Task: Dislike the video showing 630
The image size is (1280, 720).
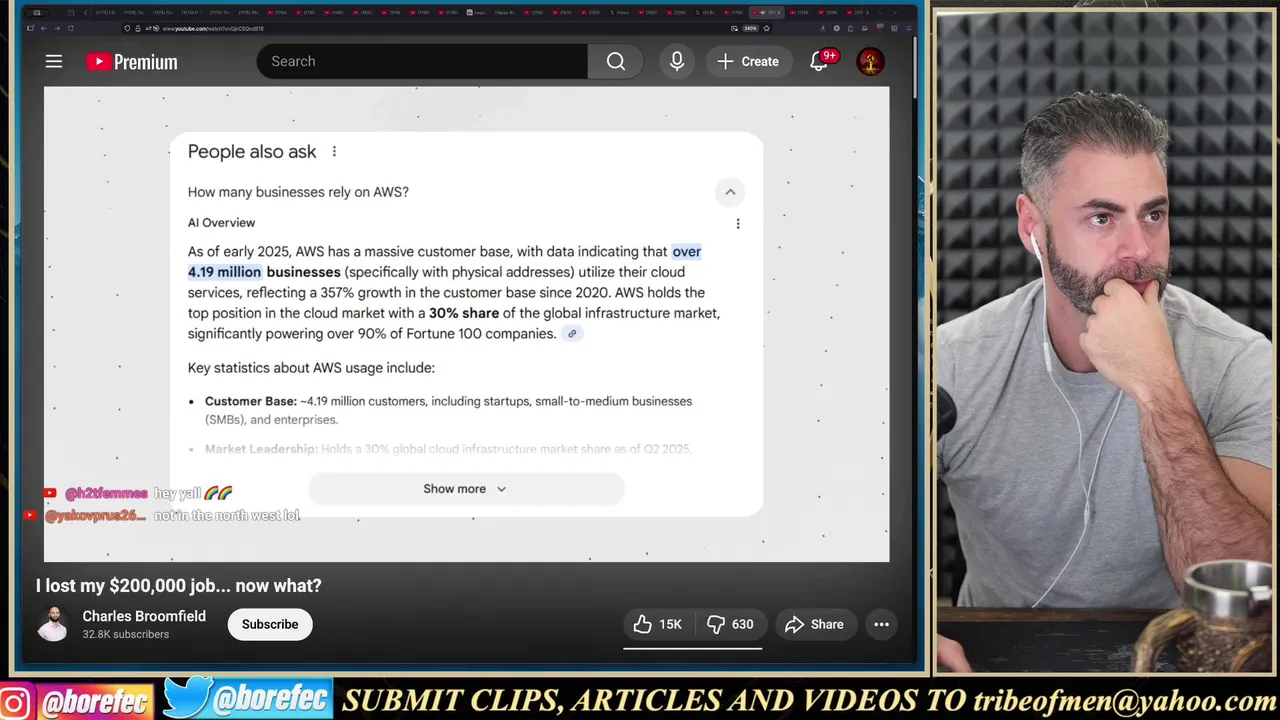Action: point(730,624)
